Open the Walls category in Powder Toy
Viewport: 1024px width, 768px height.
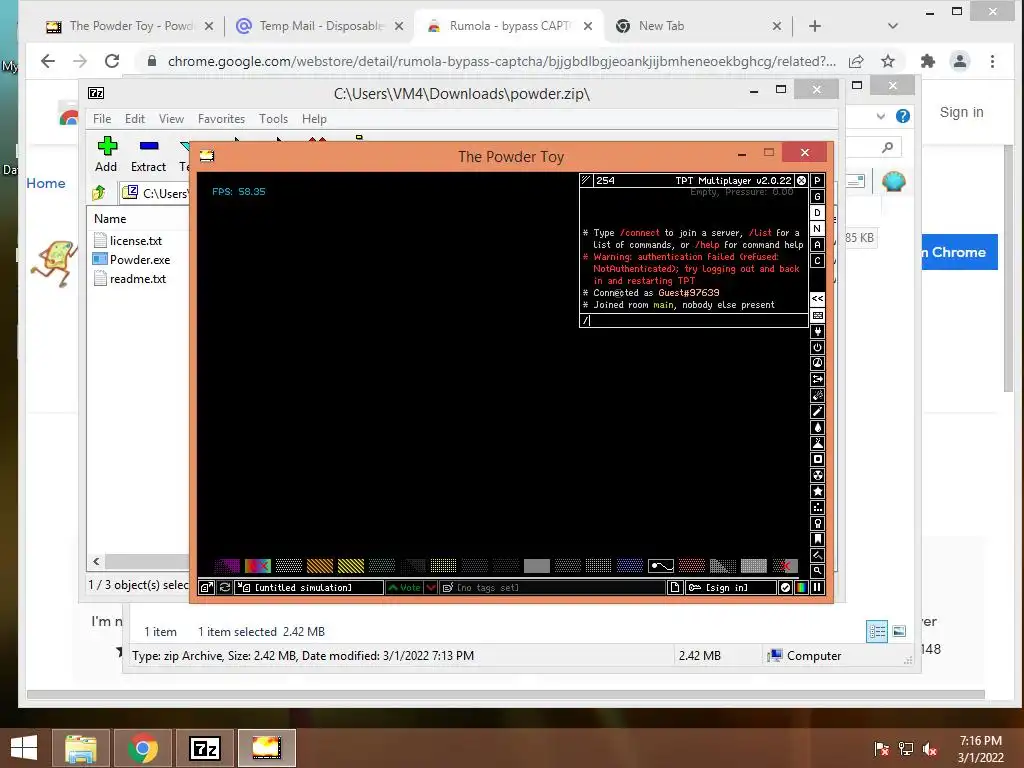[817, 315]
